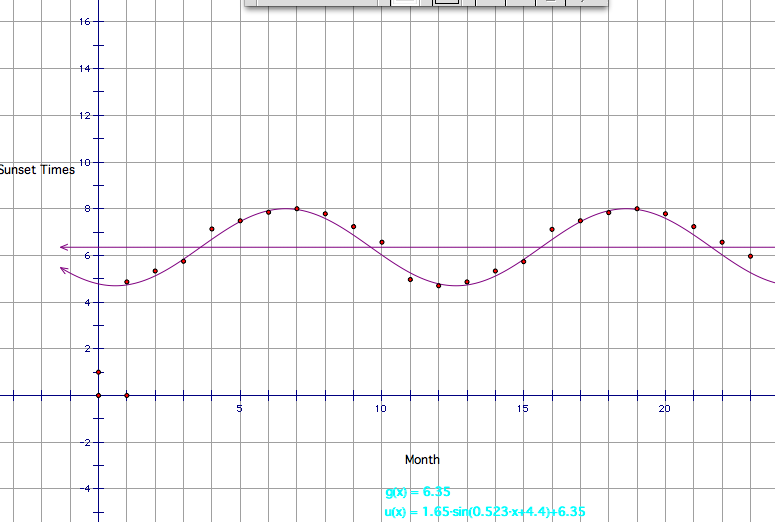Image resolution: width=775 pixels, height=522 pixels.
Task: Click the "Sunset Times" y-axis label
Action: (x=37, y=170)
